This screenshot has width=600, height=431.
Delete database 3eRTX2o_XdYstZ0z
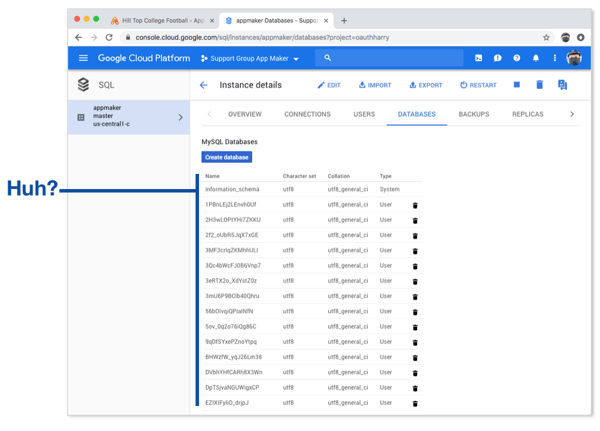[x=415, y=282]
